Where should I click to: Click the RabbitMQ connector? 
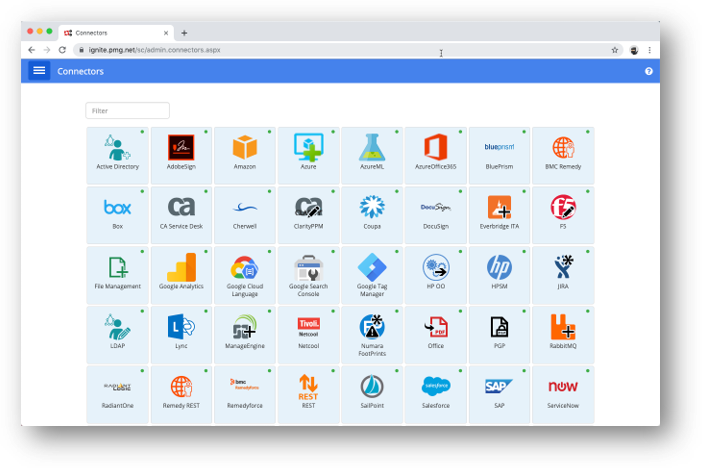pyautogui.click(x=563, y=335)
